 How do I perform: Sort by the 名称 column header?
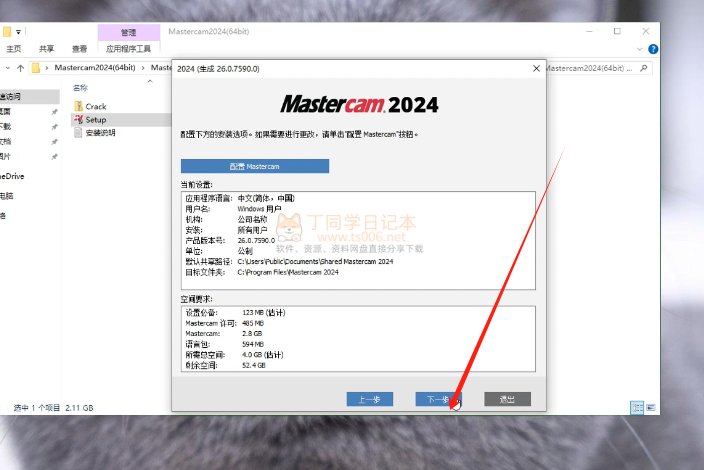tap(80, 88)
